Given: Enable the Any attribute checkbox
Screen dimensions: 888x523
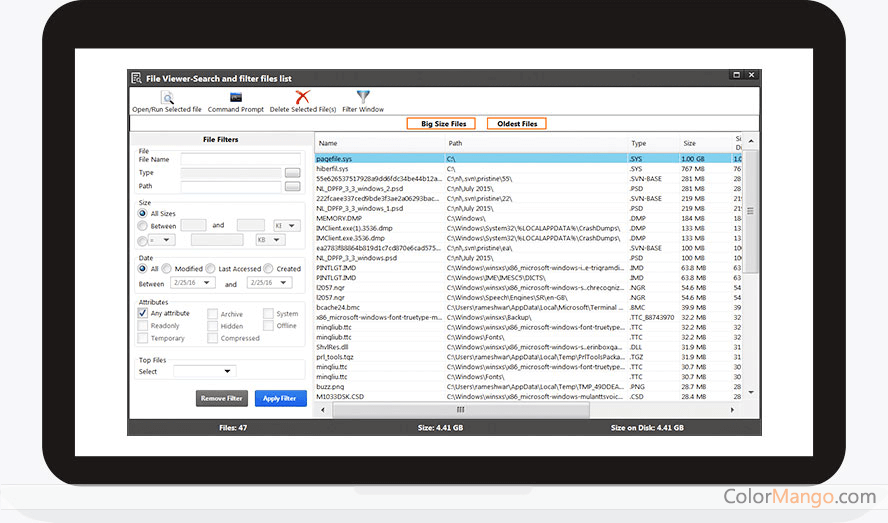Looking at the screenshot, I should pyautogui.click(x=143, y=313).
